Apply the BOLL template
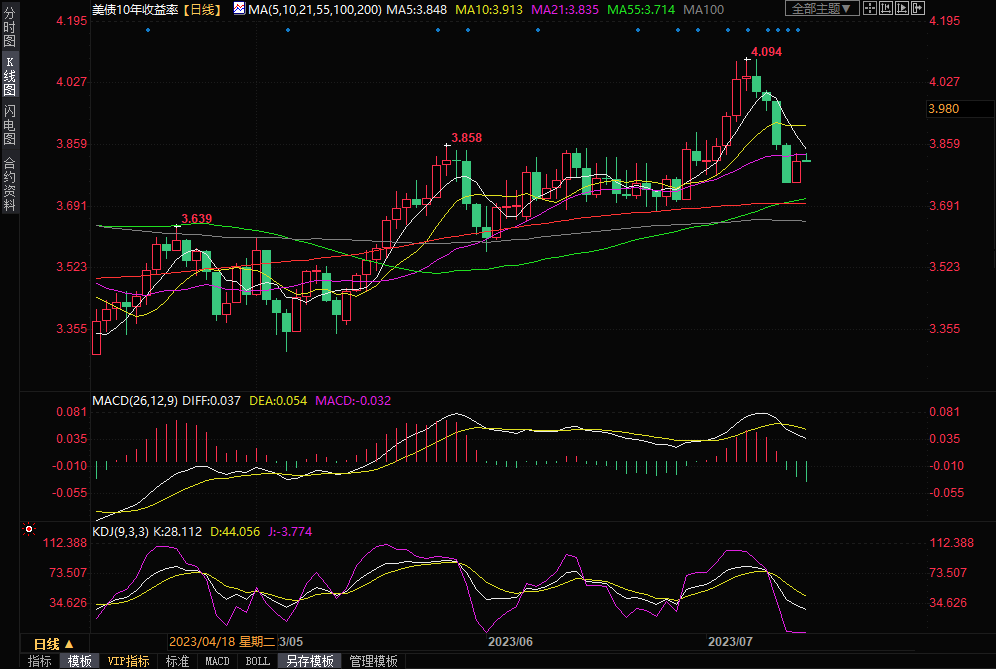Viewport: 996px width, 669px height. [x=257, y=661]
